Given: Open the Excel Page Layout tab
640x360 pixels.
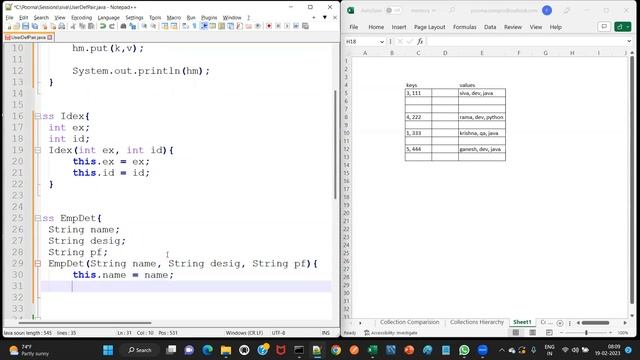Looking at the screenshot, I should [429, 27].
